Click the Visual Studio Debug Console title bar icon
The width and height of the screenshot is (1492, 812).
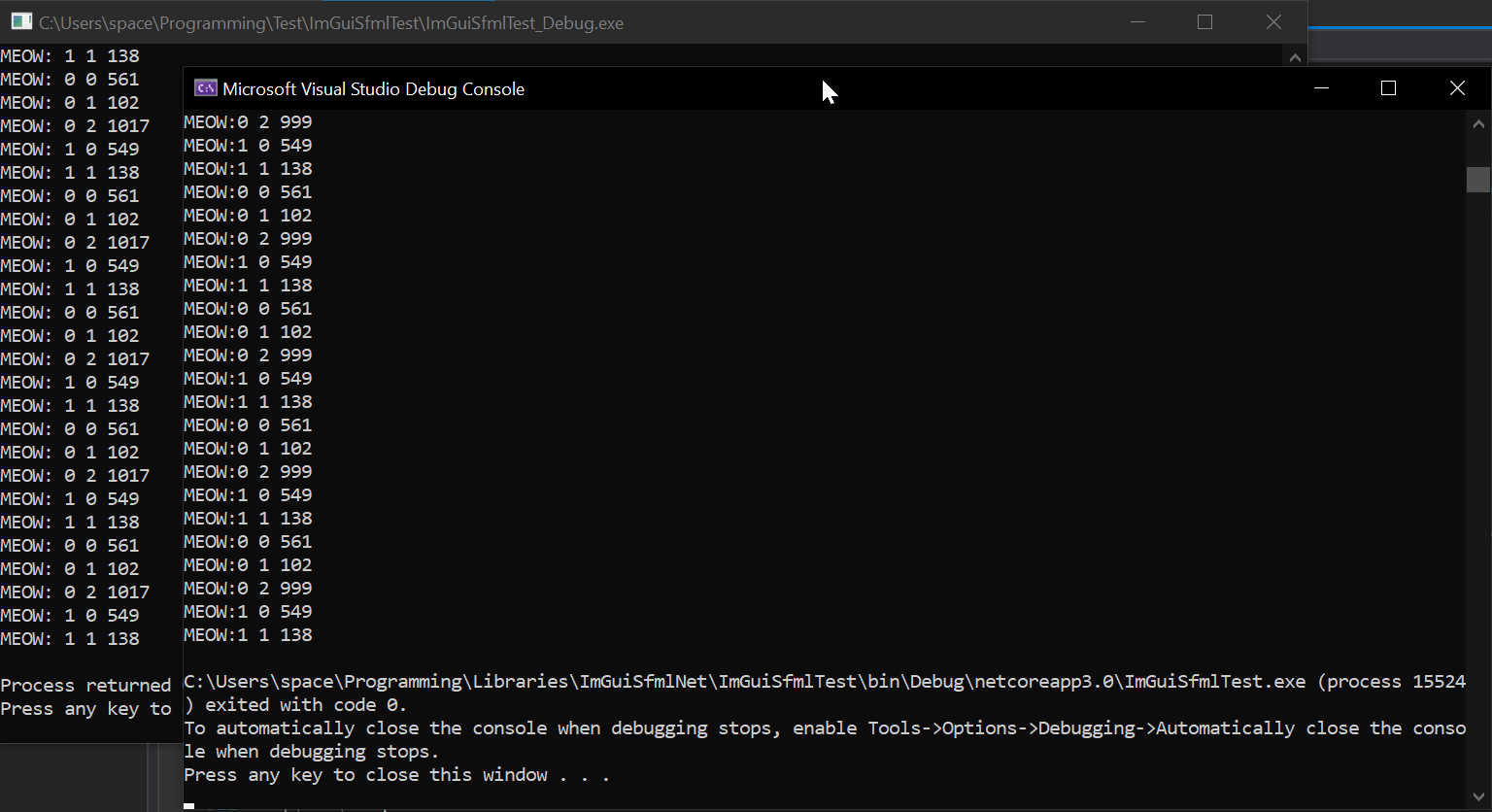coord(205,87)
